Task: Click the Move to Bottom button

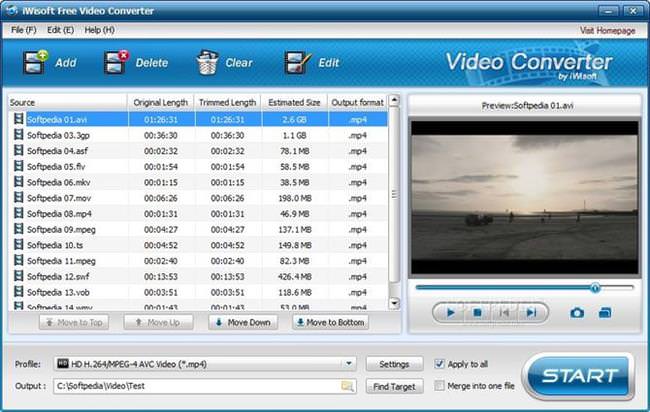Action: tap(330, 322)
